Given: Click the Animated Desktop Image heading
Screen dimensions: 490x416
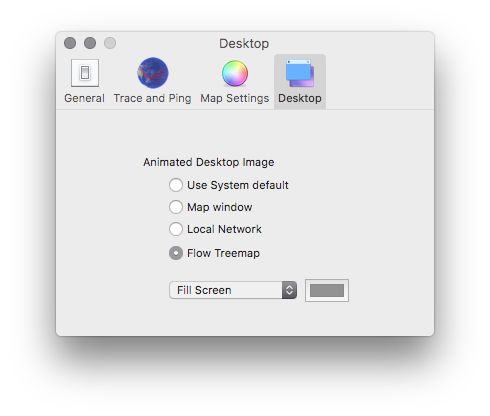Looking at the screenshot, I should pyautogui.click(x=209, y=162).
